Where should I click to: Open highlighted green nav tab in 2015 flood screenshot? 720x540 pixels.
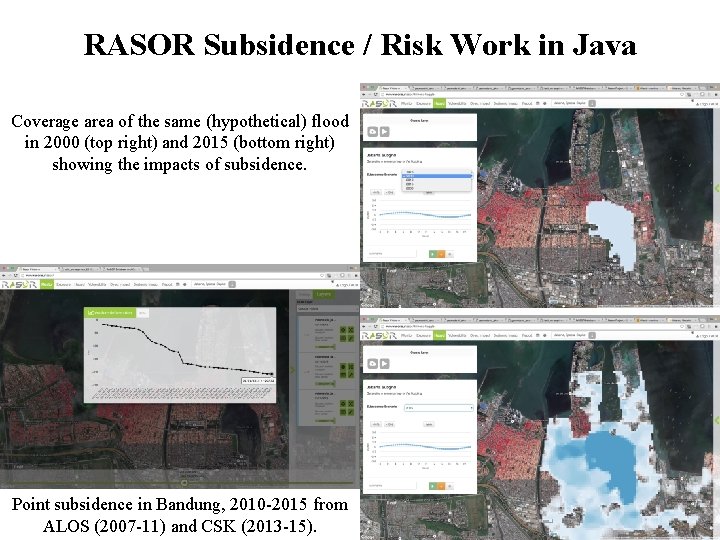[x=439, y=335]
